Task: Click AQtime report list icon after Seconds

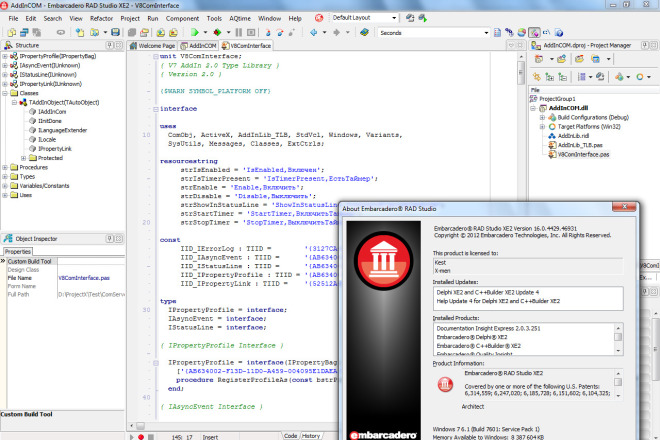Action: (x=497, y=32)
